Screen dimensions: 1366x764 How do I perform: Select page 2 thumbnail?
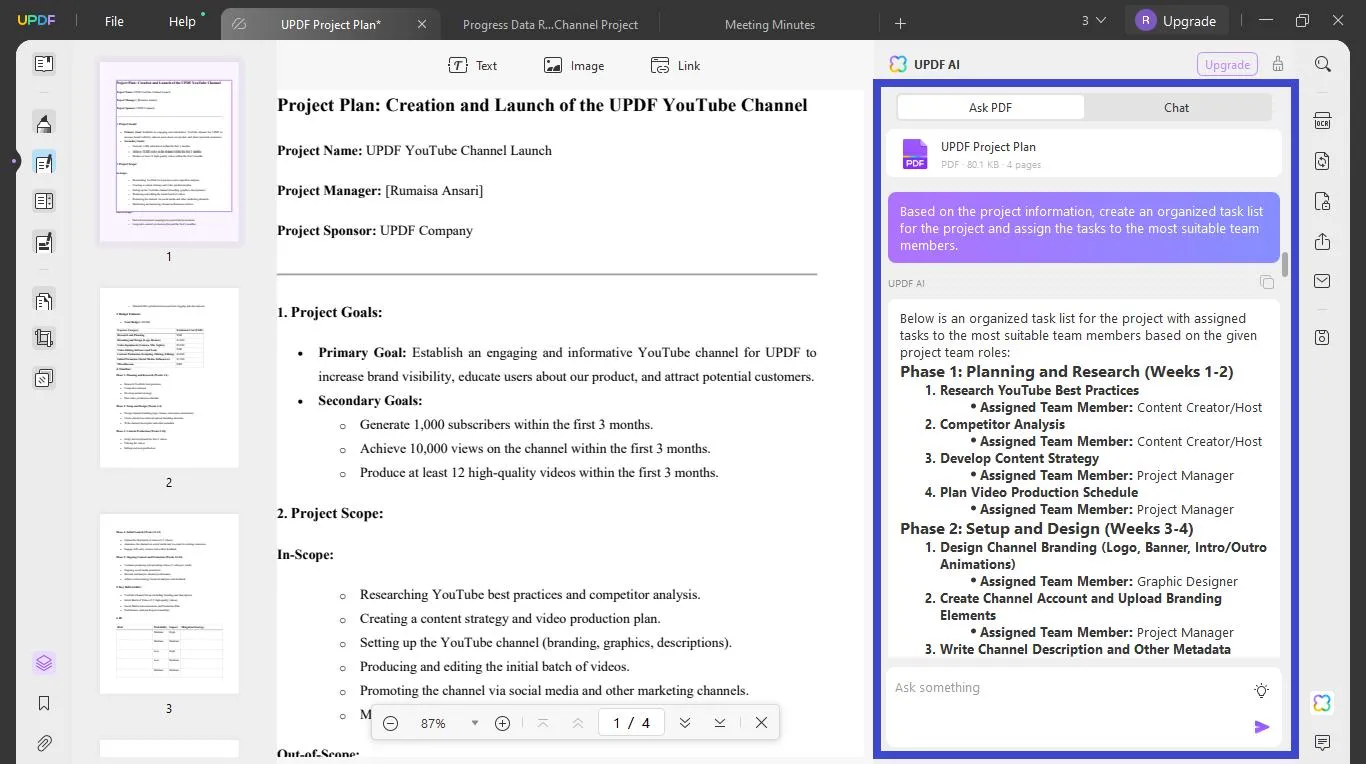(x=169, y=377)
